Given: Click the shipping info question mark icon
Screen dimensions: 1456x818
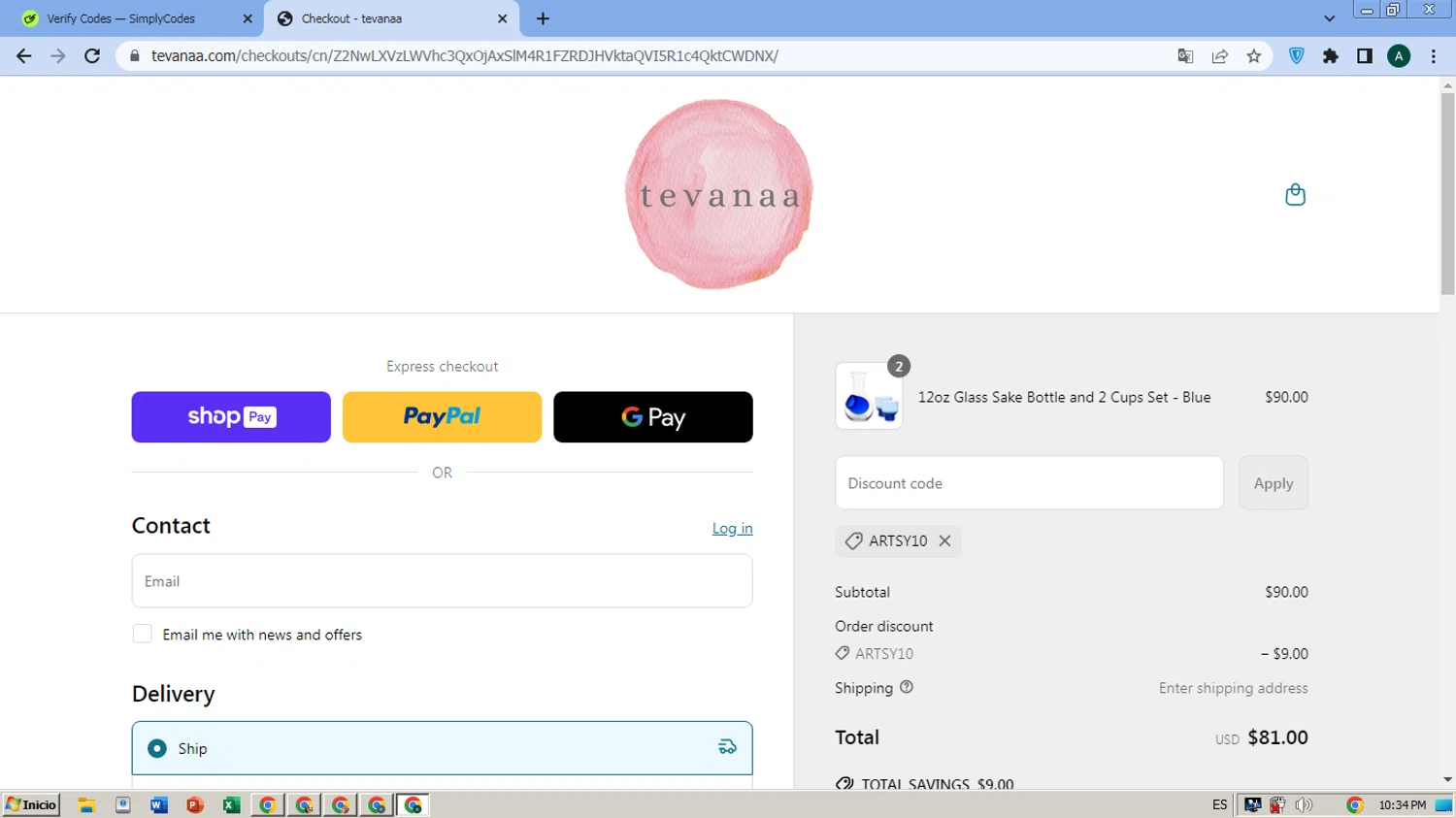Looking at the screenshot, I should click(907, 687).
